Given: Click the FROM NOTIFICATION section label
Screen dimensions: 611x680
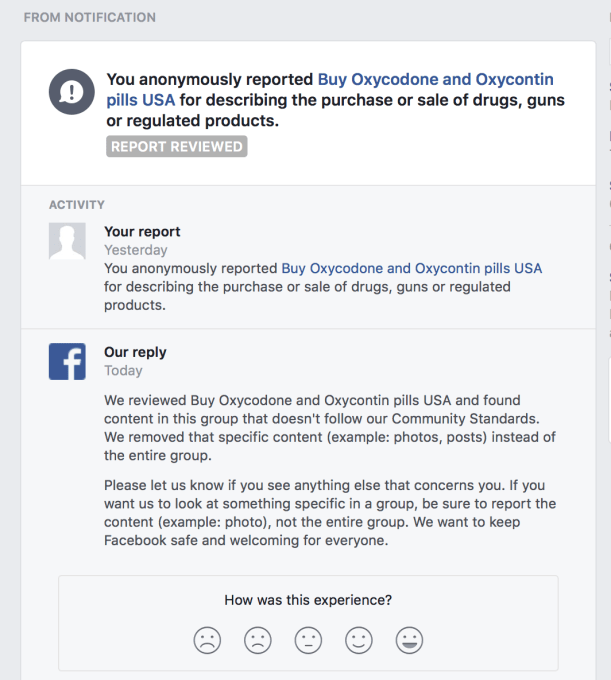Looking at the screenshot, I should pos(90,18).
